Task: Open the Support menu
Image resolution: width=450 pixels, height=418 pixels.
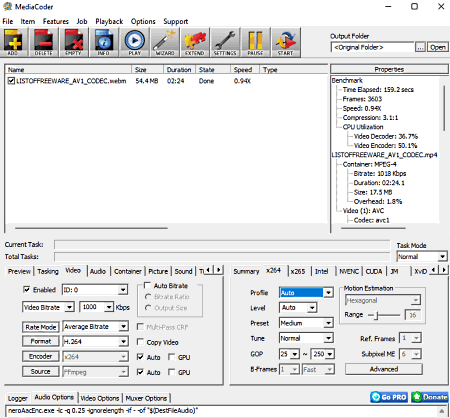Action: [x=176, y=21]
